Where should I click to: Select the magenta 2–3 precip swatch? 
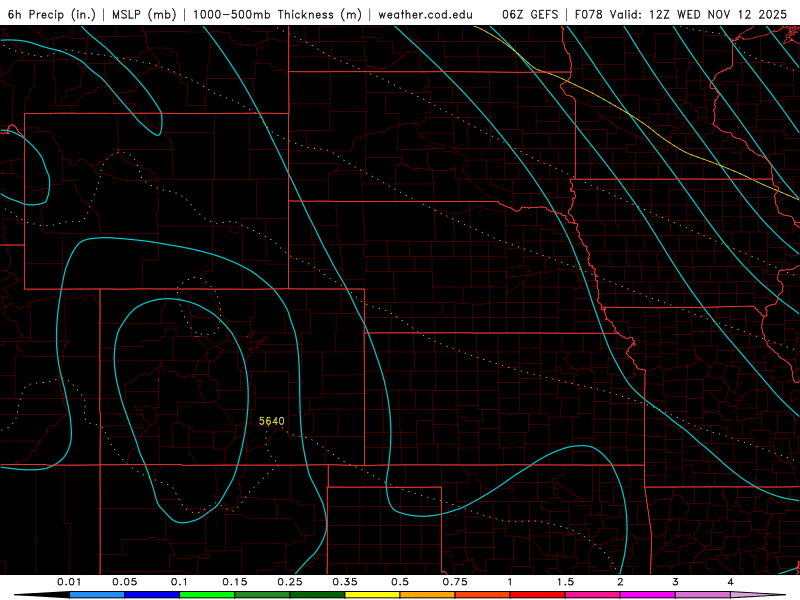point(648,595)
